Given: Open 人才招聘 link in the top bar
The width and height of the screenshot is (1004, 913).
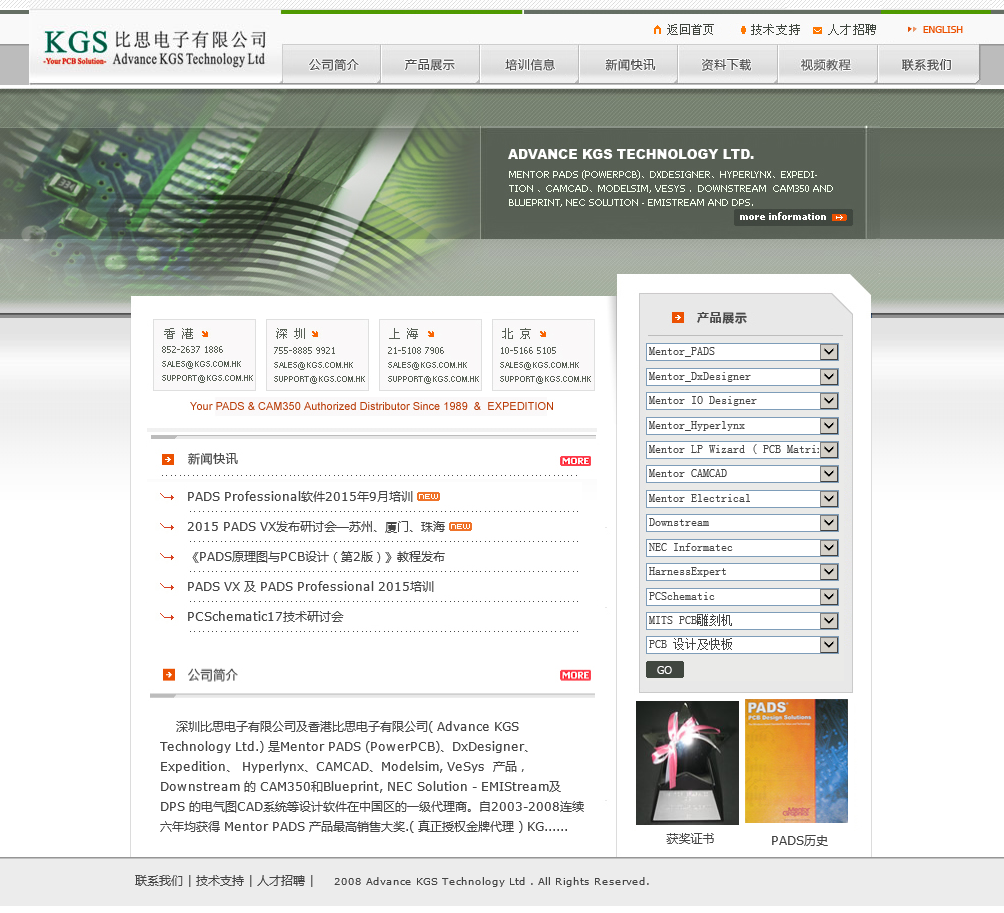Looking at the screenshot, I should tap(852, 29).
